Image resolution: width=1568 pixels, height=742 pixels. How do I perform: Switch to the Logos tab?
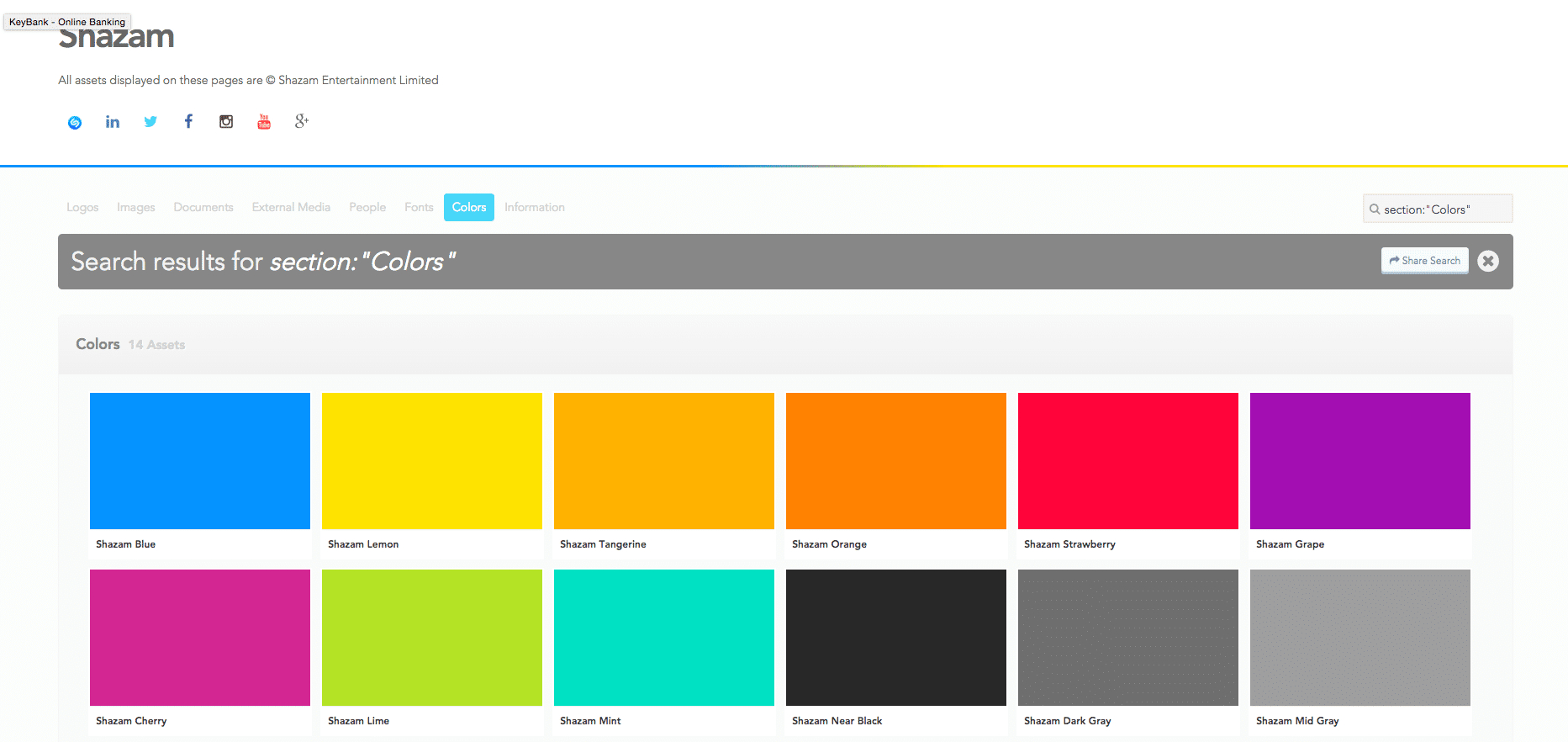click(82, 207)
